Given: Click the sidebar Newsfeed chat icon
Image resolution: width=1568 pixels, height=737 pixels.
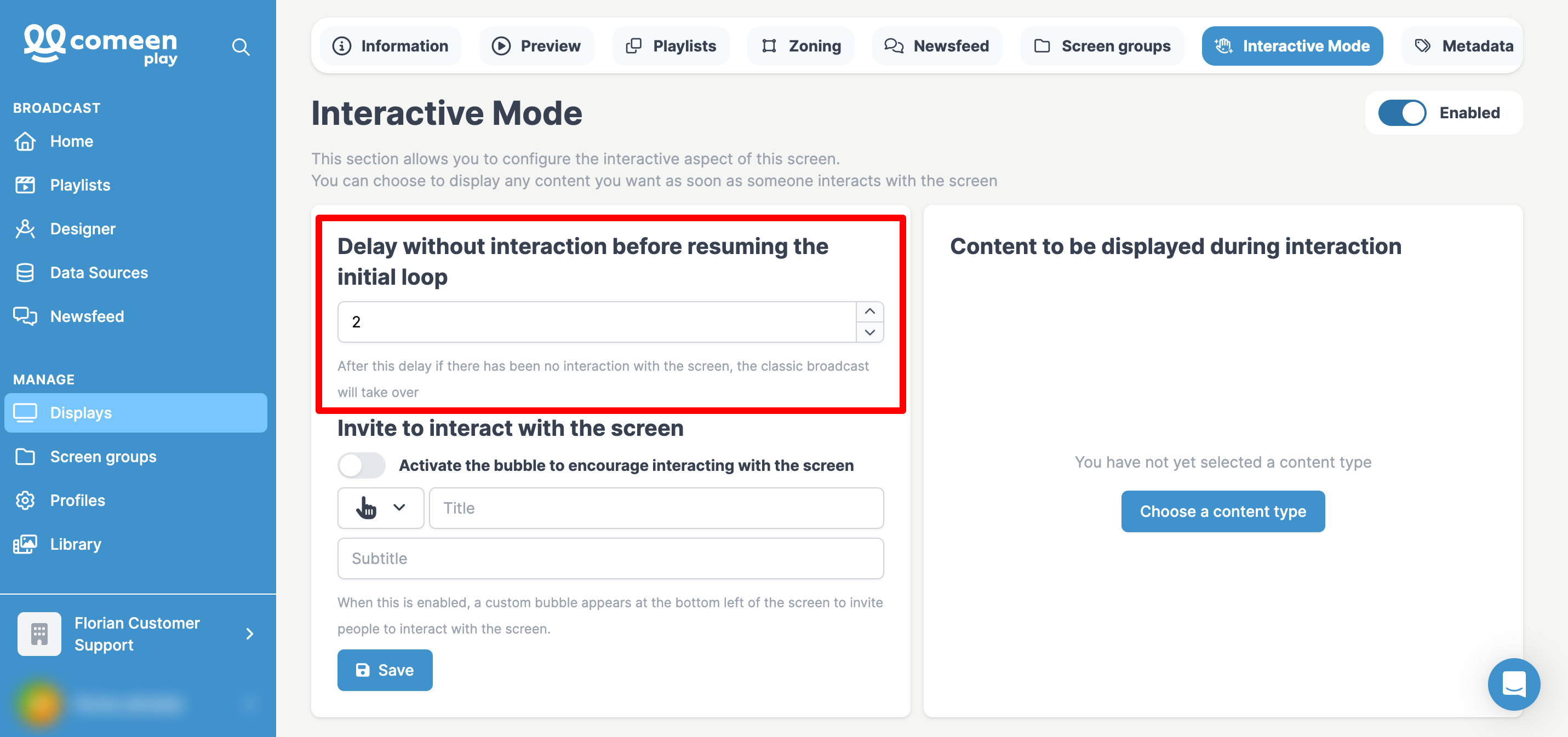Looking at the screenshot, I should [x=25, y=316].
